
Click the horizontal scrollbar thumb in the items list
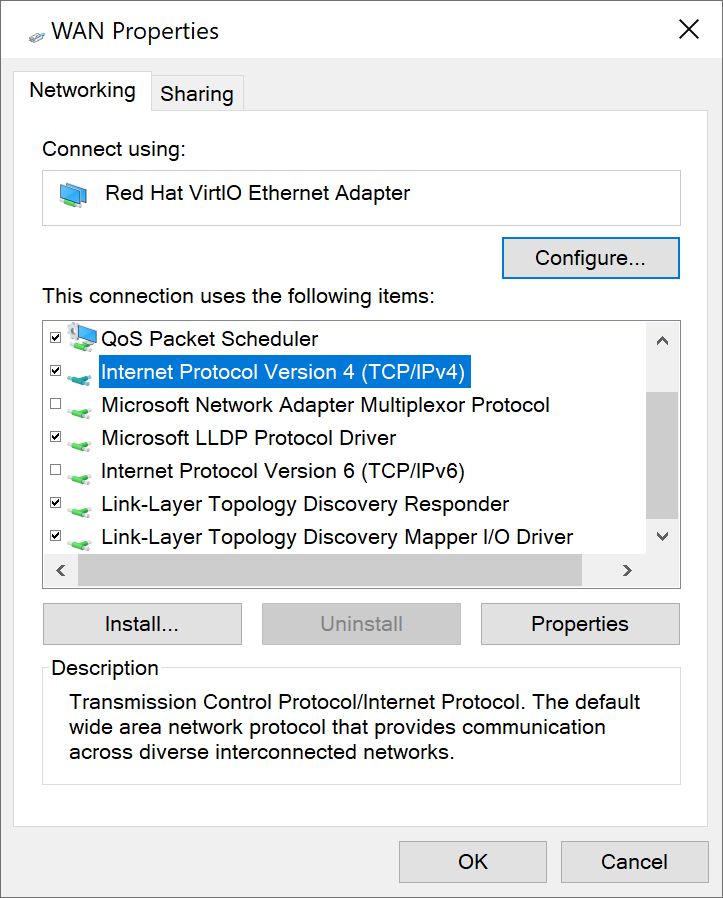[329, 570]
